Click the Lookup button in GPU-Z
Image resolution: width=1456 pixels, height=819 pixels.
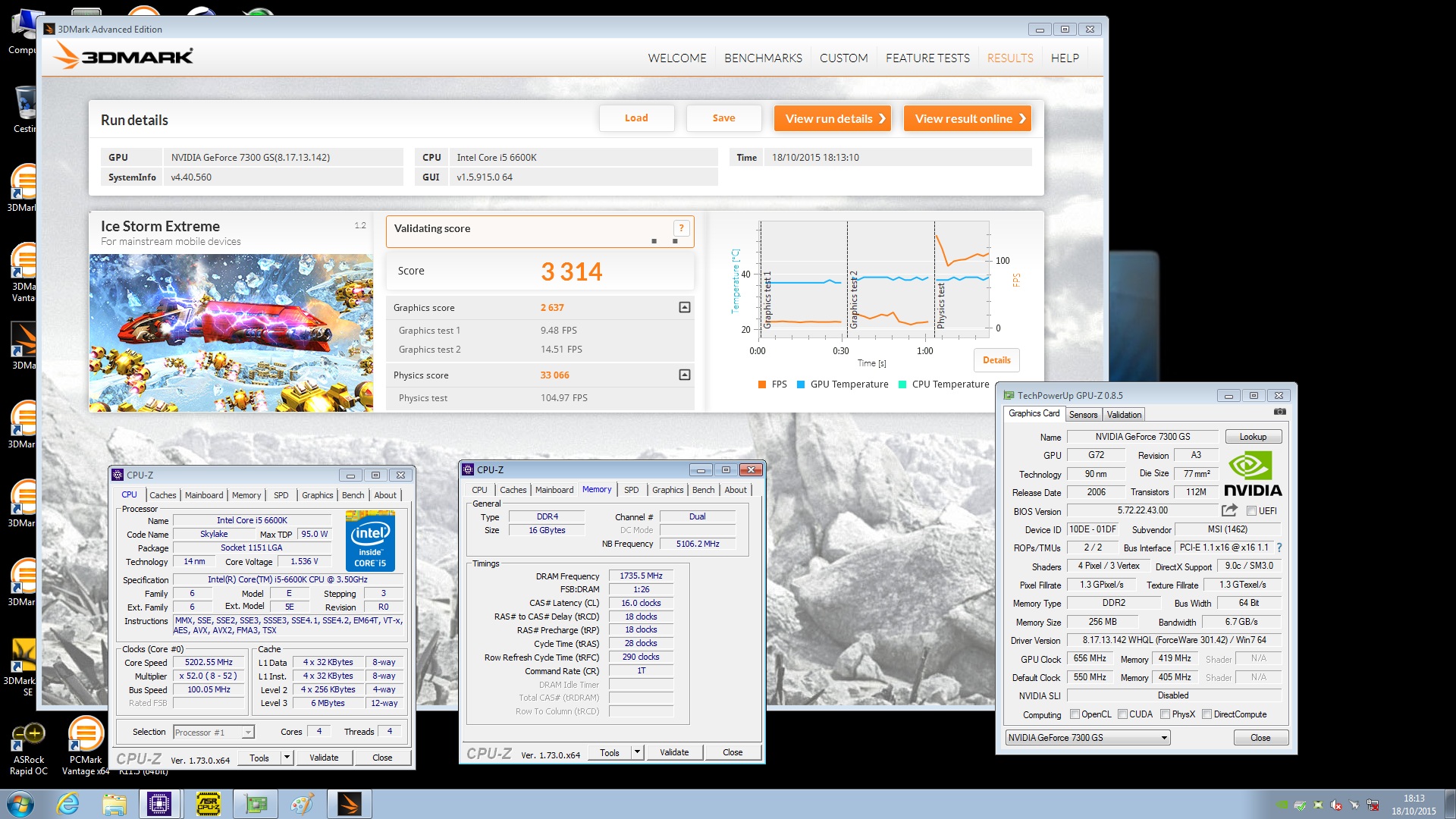pos(1253,437)
